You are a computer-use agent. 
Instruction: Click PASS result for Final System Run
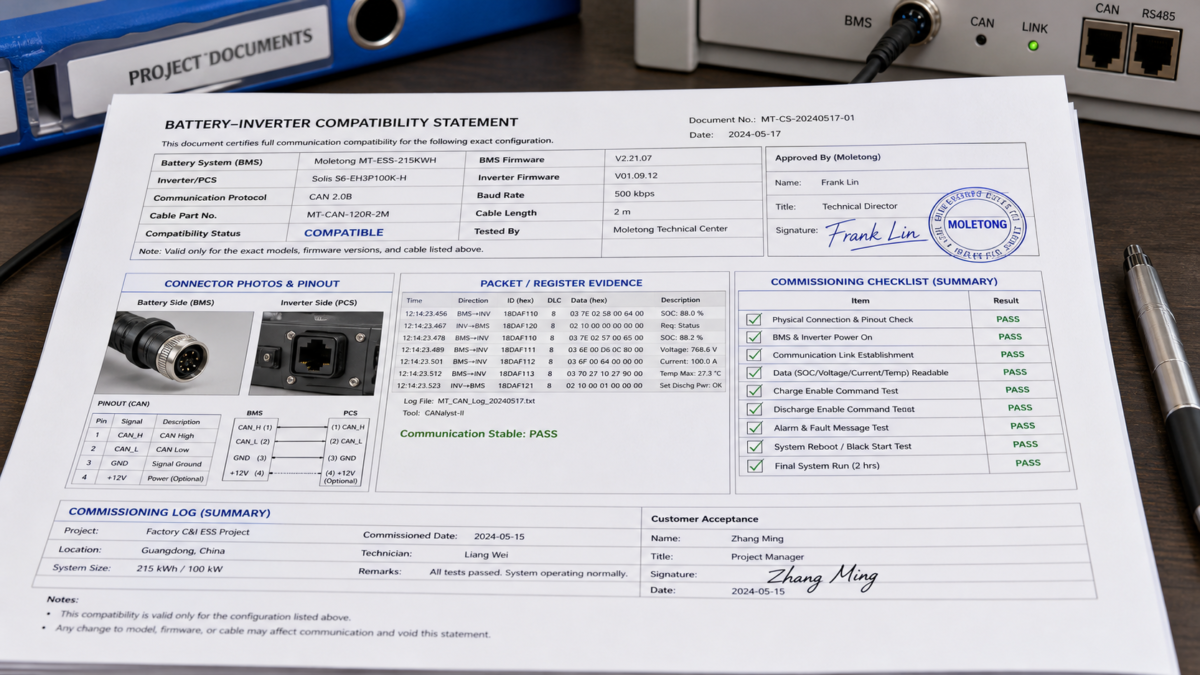tap(1028, 463)
